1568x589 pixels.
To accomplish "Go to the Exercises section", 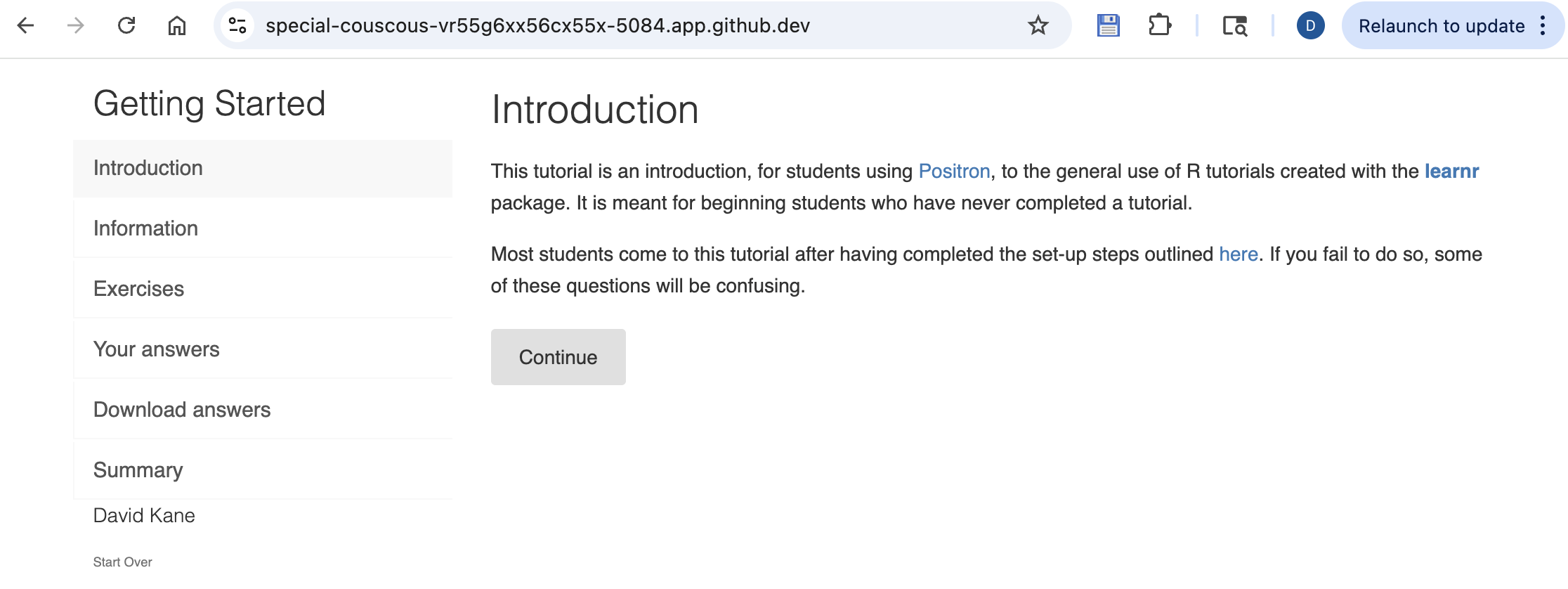I will click(x=138, y=289).
